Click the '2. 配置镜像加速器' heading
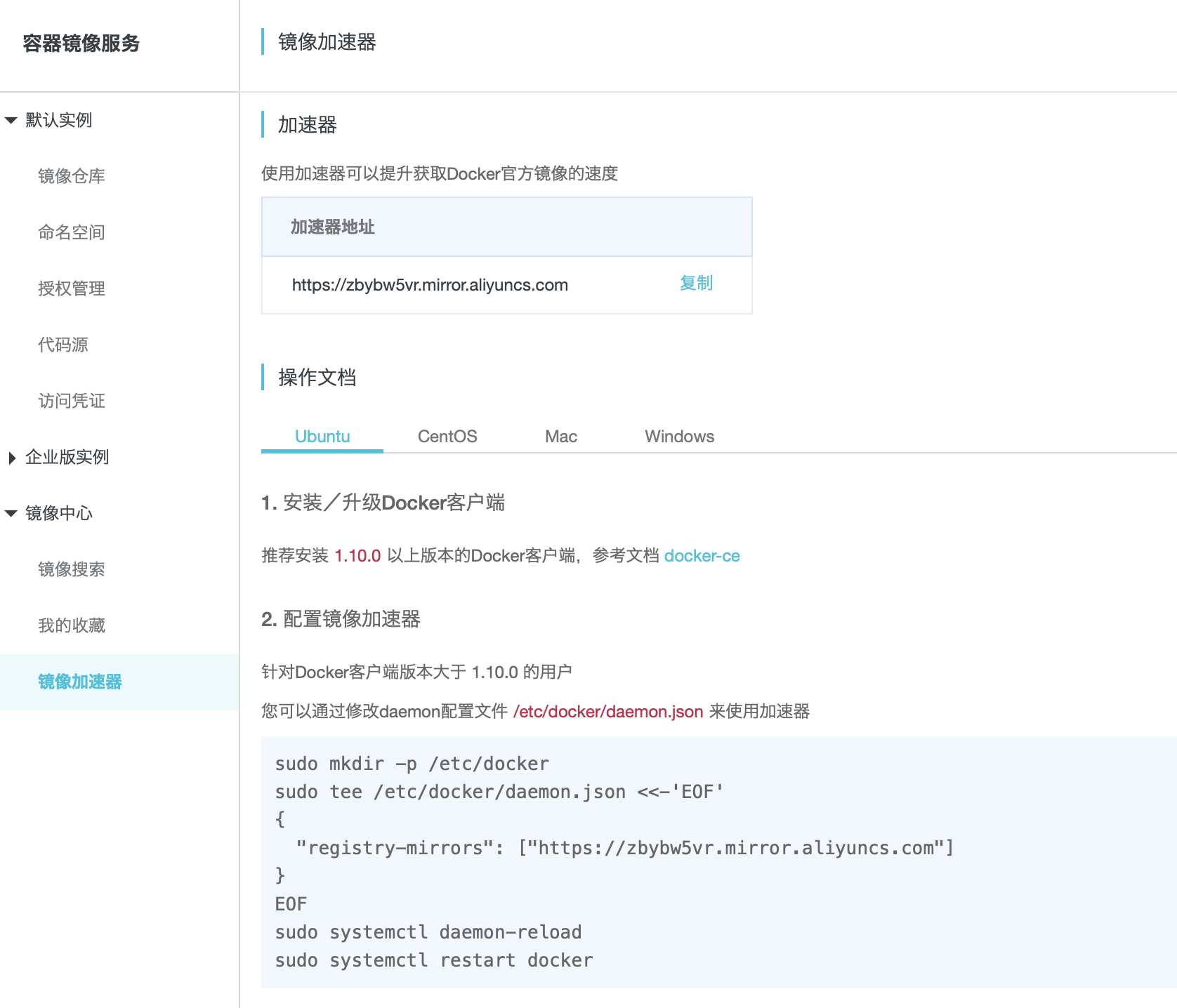 341,619
